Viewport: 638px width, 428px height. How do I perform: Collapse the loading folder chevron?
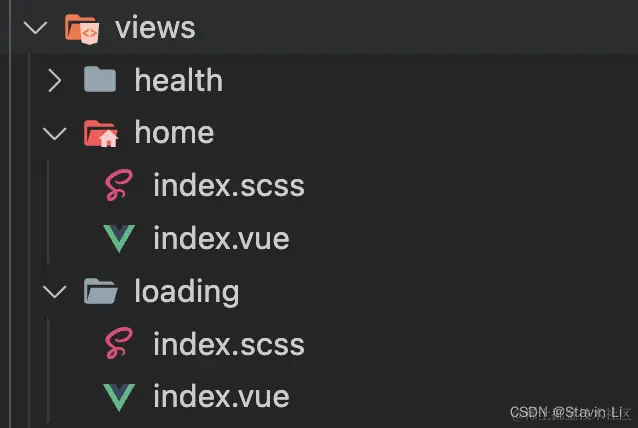click(55, 292)
